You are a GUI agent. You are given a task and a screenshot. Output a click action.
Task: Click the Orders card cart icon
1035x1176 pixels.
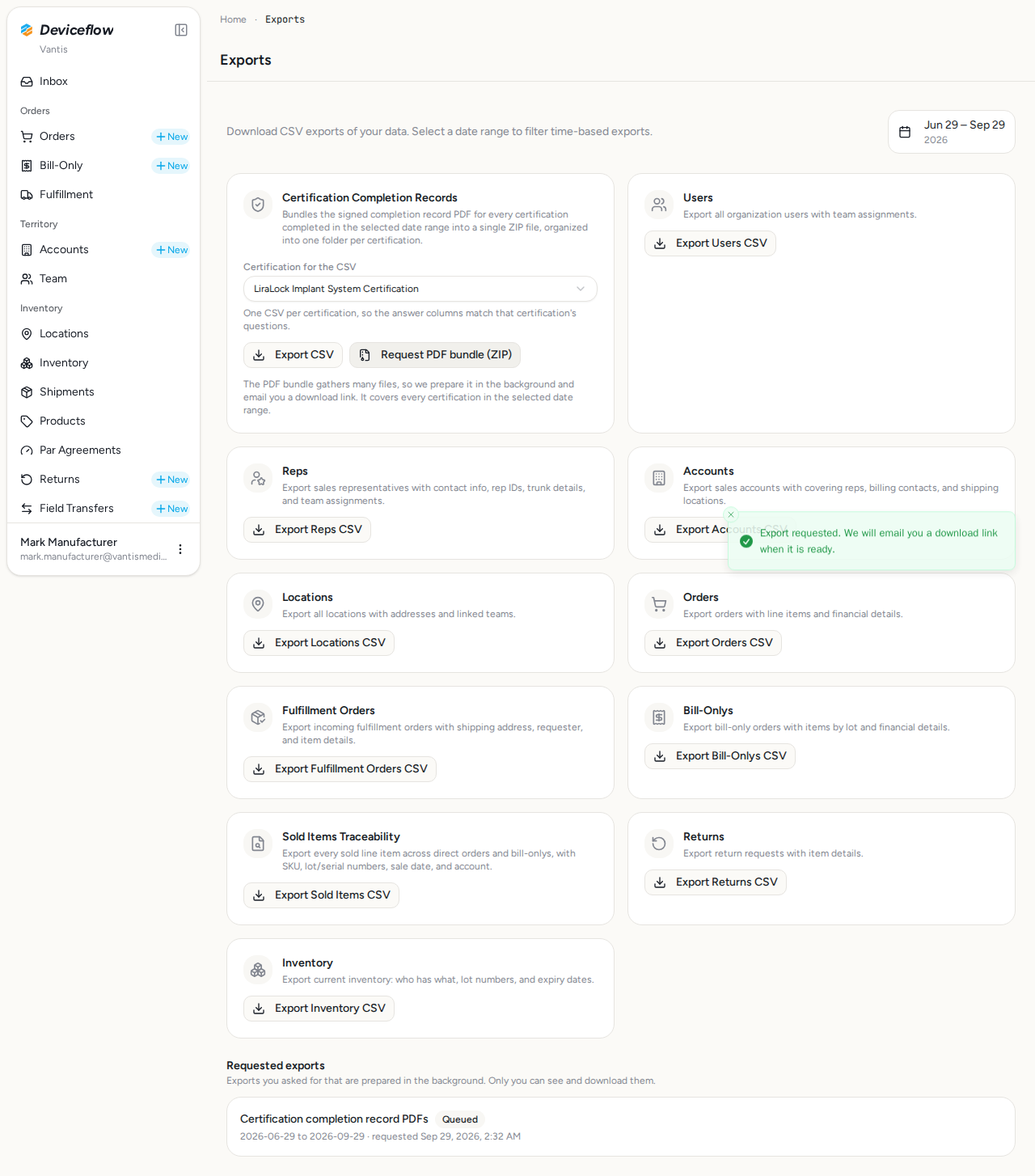pyautogui.click(x=659, y=604)
